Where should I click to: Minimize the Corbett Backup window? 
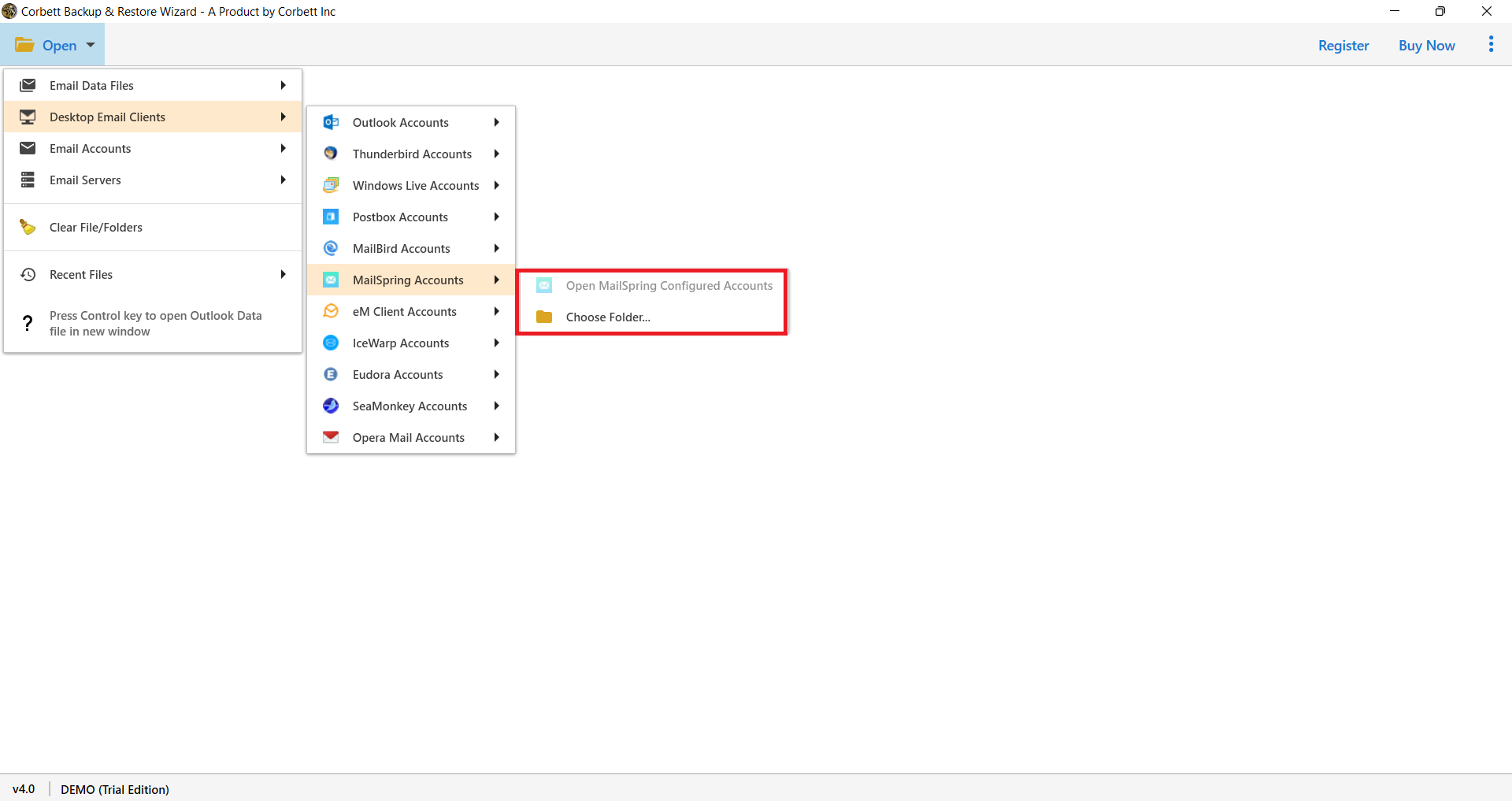1395,11
